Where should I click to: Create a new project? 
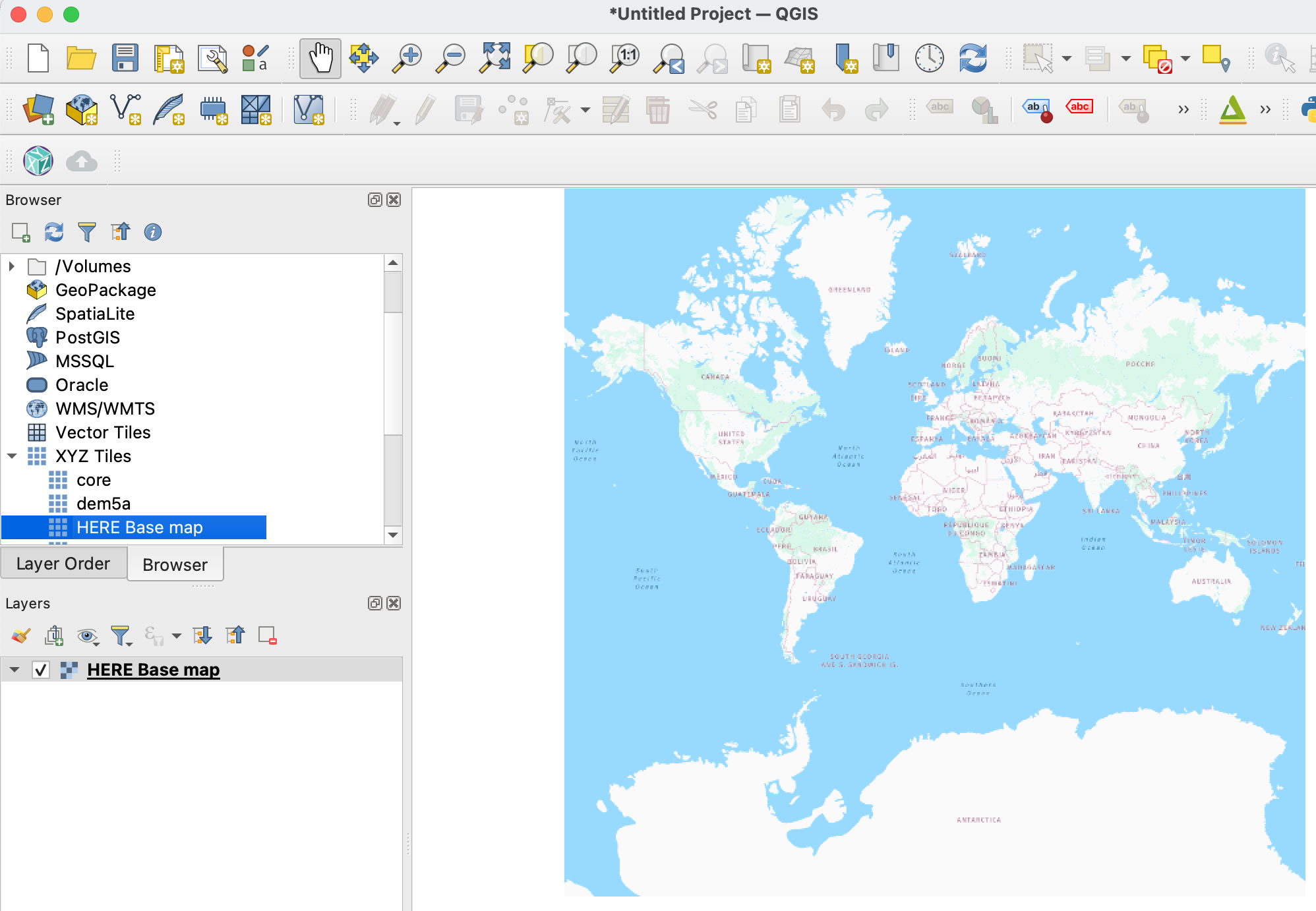click(x=38, y=58)
